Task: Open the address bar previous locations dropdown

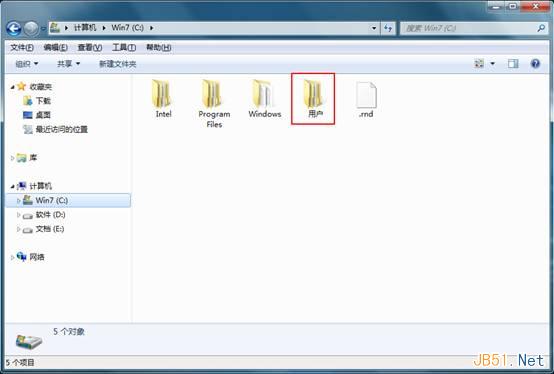Action: pyautogui.click(x=373, y=28)
